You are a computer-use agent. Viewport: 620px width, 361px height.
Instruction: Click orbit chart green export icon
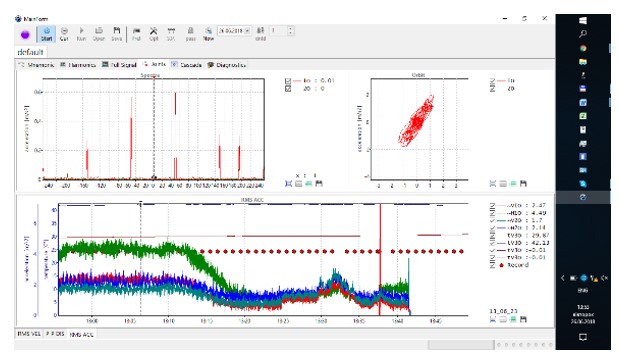513,183
